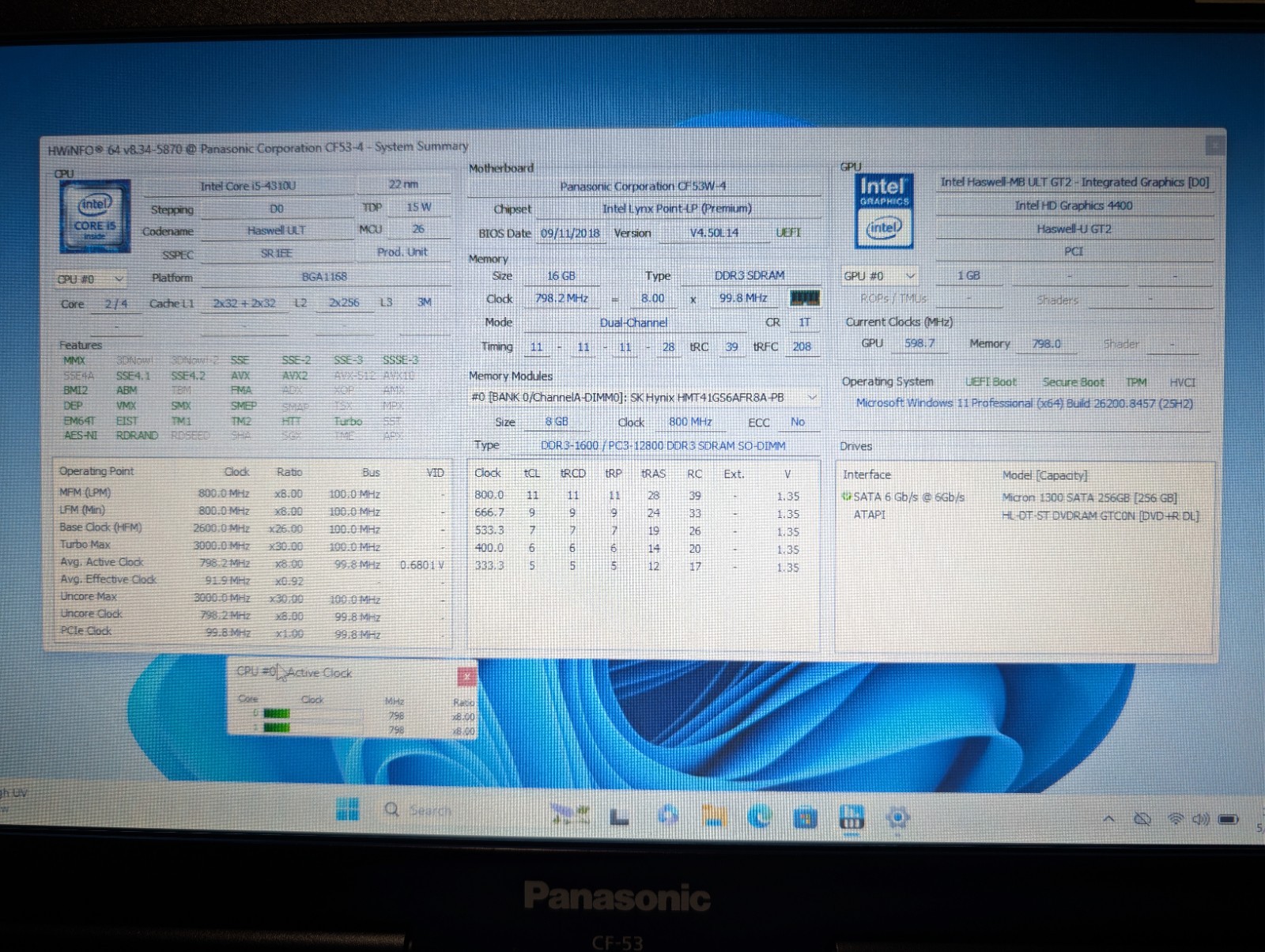Click the bird-picture widget icon in the taskbar

click(571, 814)
